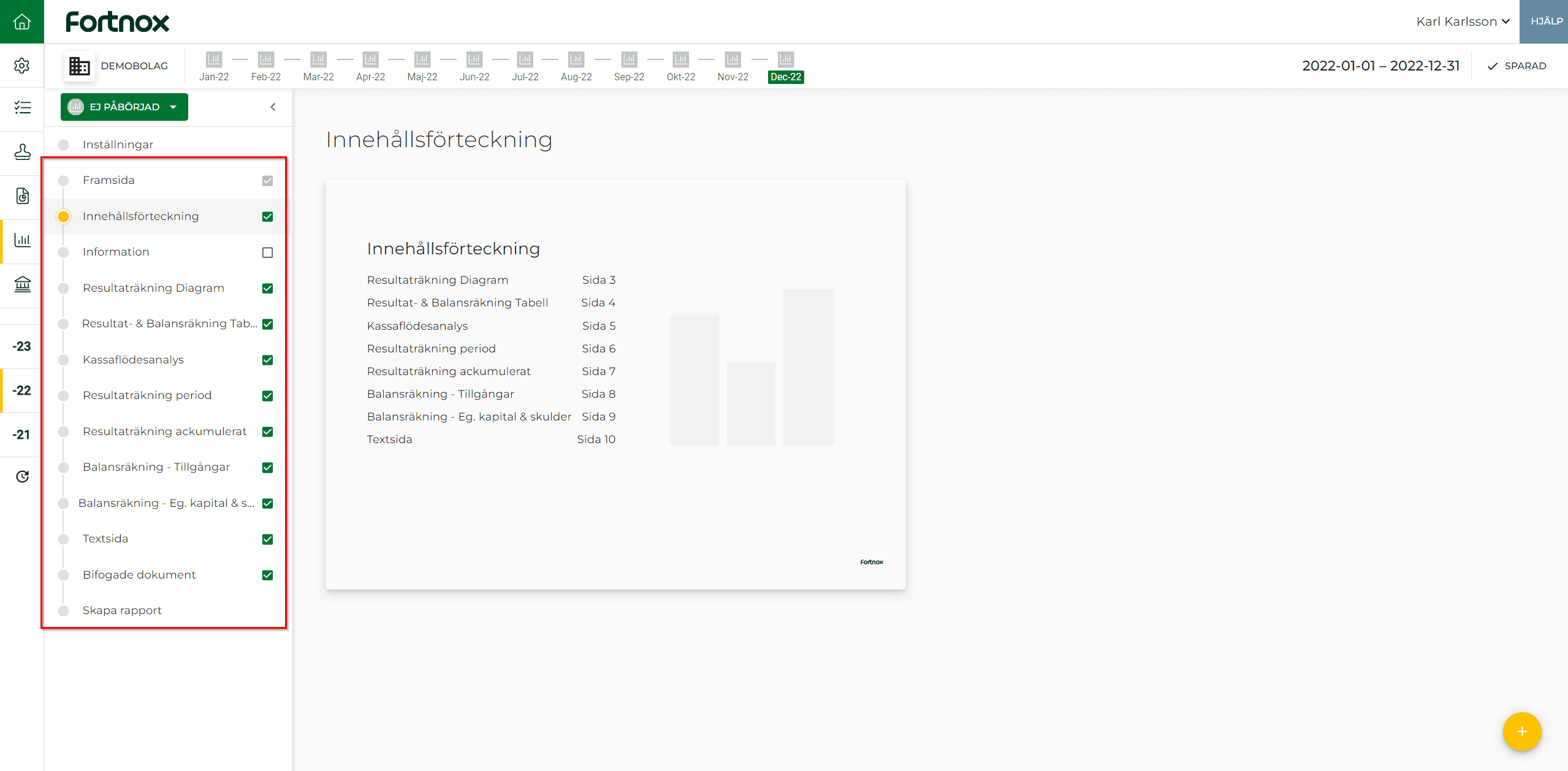Click the refresh history icon in the sidebar
Viewport: 1568px width, 771px height.
click(22, 476)
